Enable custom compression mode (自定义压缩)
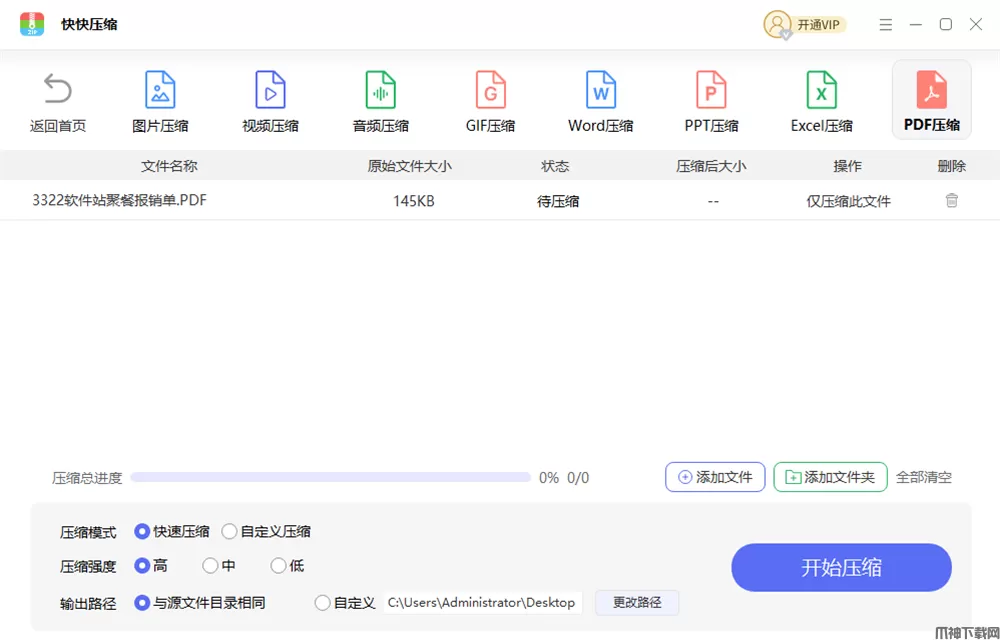1000x640 pixels. (x=230, y=532)
